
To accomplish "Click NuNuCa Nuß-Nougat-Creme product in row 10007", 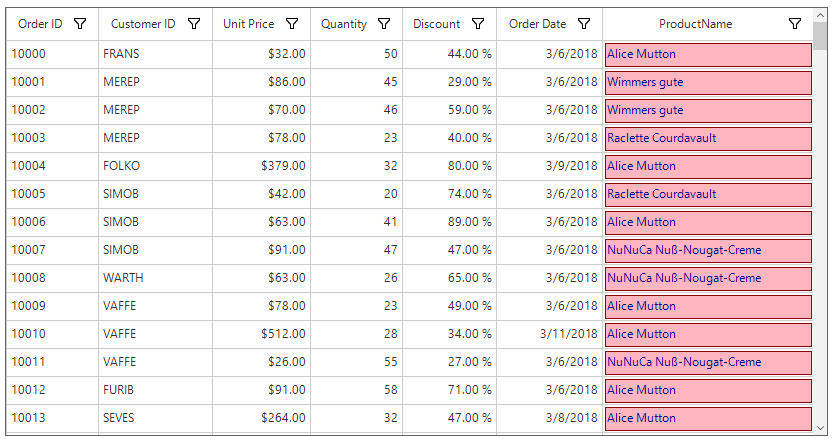I will tap(708, 251).
